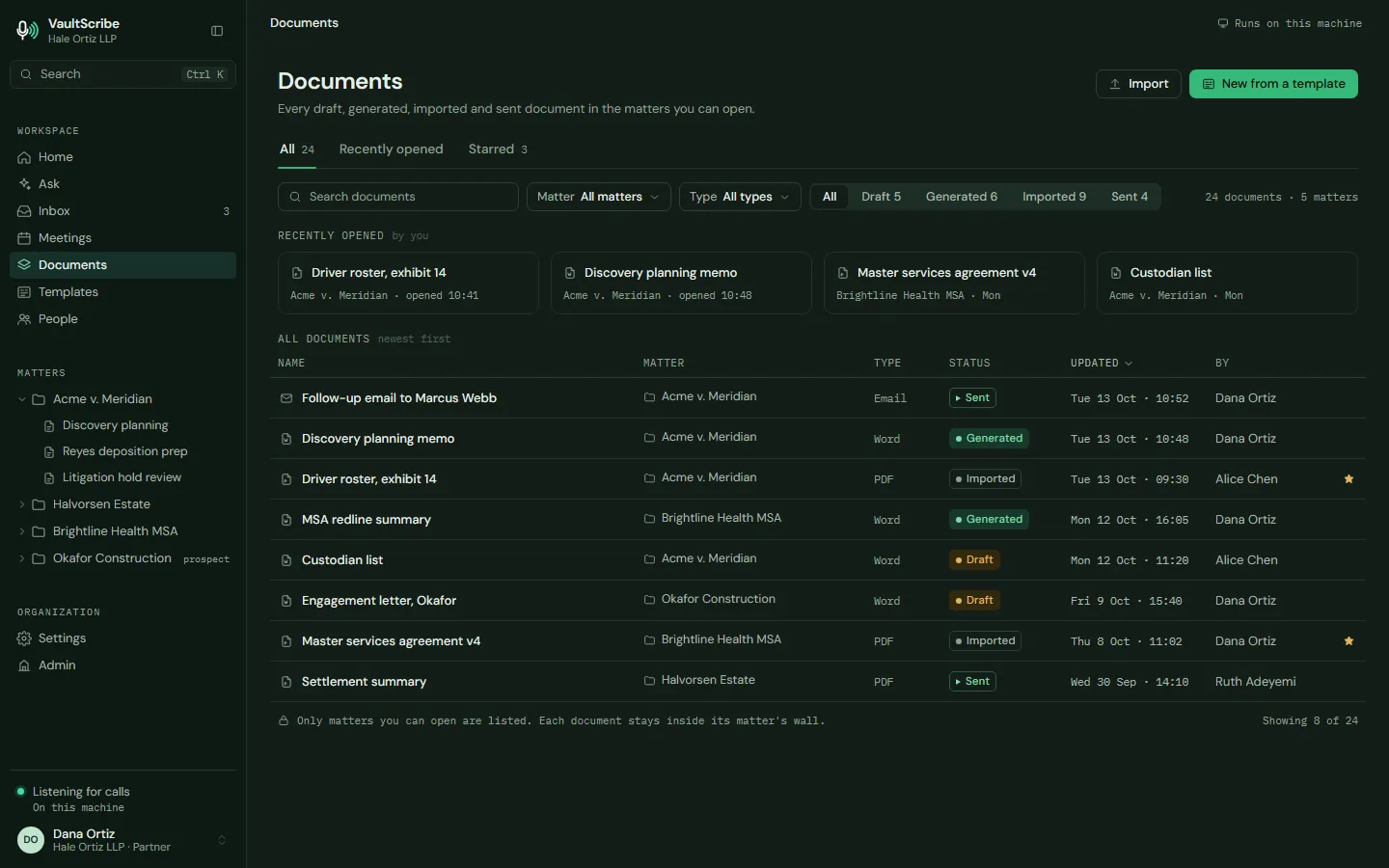Open Follow-up email to Marcus Webb

click(399, 398)
